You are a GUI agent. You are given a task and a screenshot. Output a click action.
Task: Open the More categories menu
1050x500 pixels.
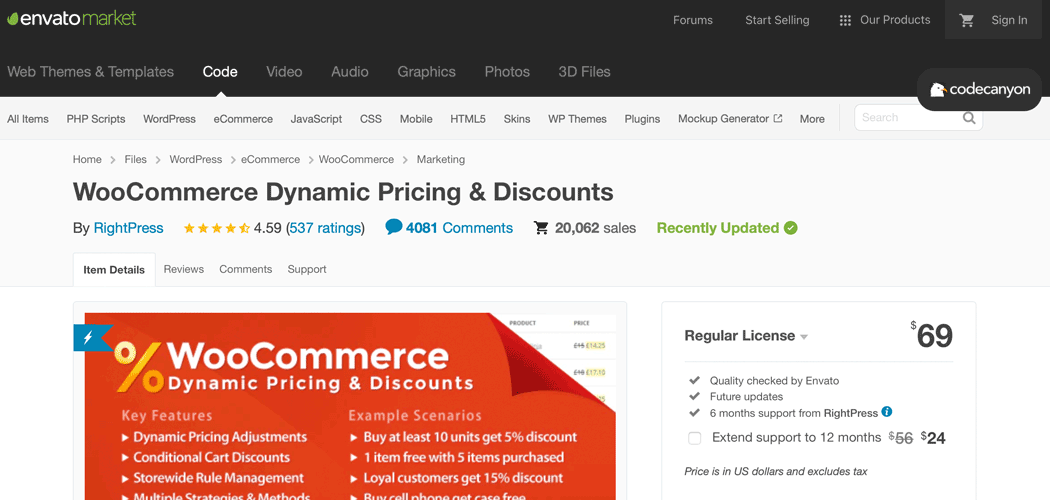point(812,119)
